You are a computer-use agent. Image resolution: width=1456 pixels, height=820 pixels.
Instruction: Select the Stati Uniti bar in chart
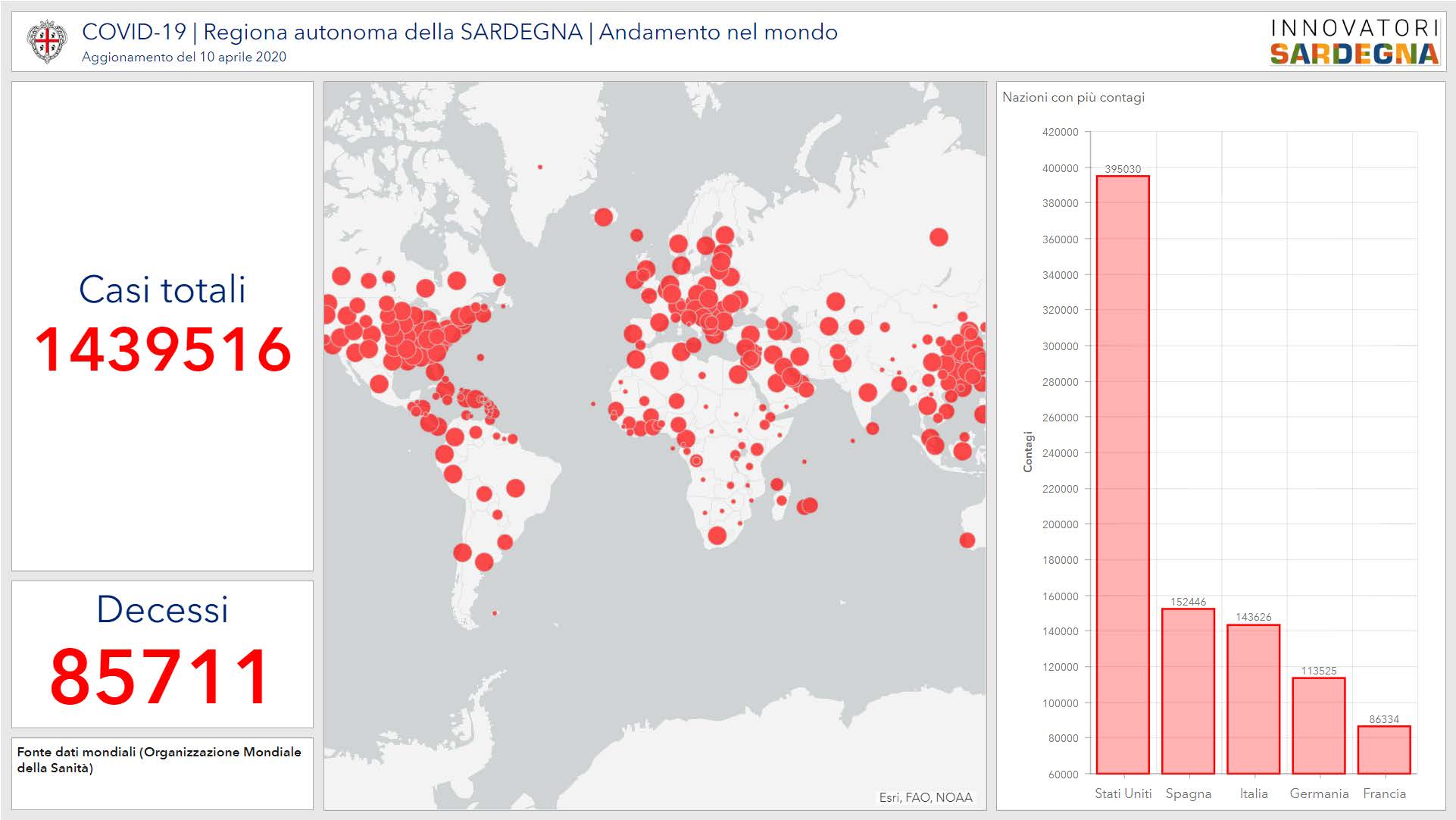(x=1123, y=474)
